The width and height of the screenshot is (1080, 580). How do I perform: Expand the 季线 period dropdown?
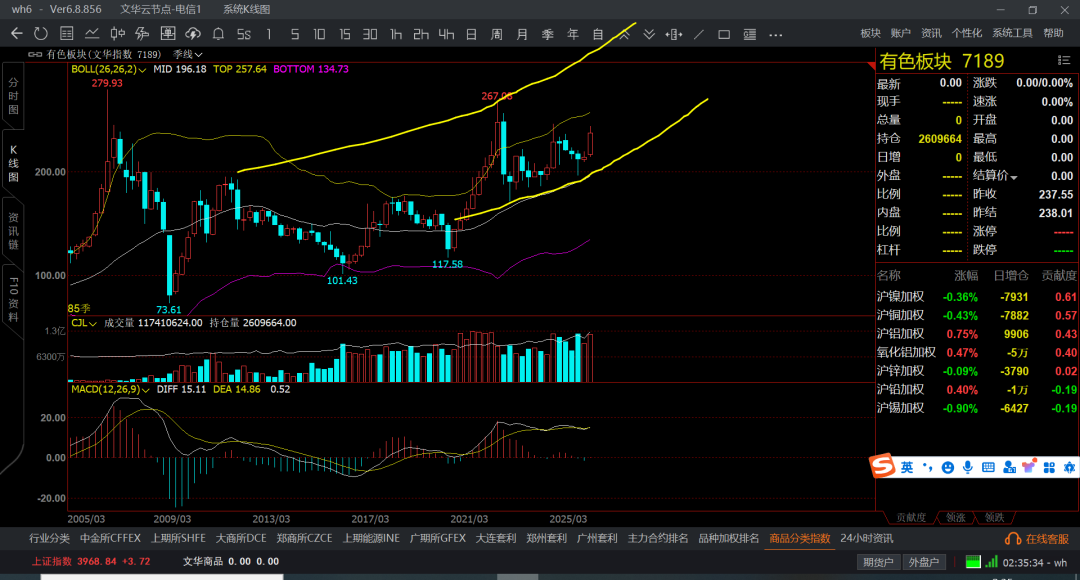(x=187, y=54)
